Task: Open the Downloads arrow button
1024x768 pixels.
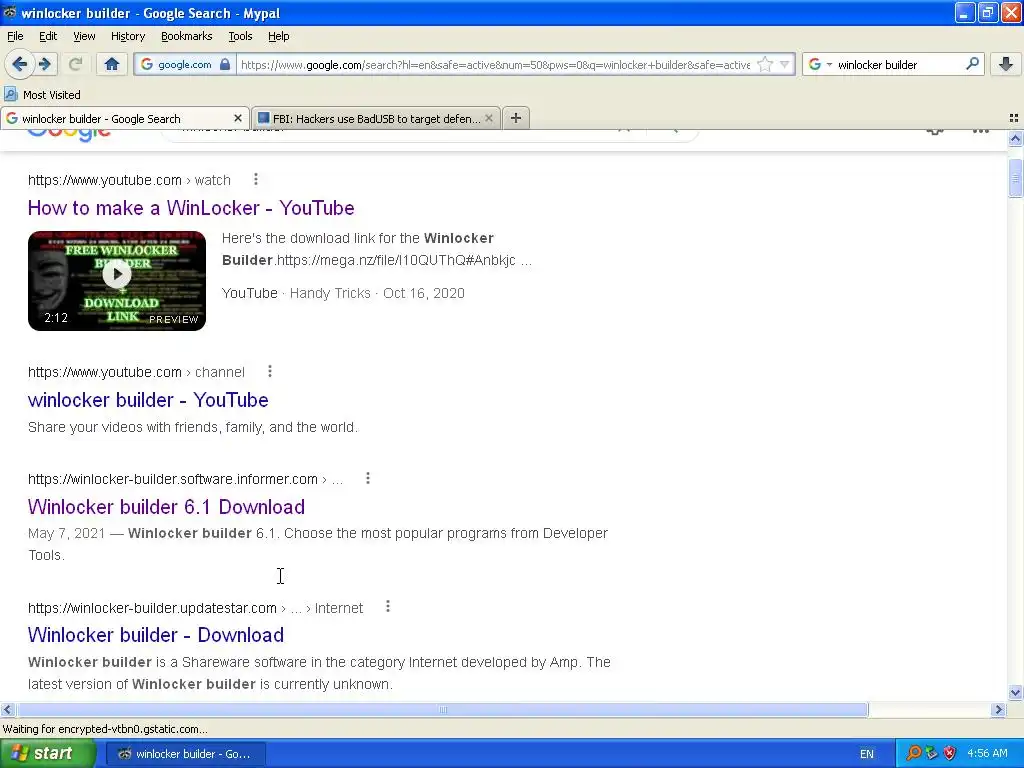Action: tap(1006, 64)
